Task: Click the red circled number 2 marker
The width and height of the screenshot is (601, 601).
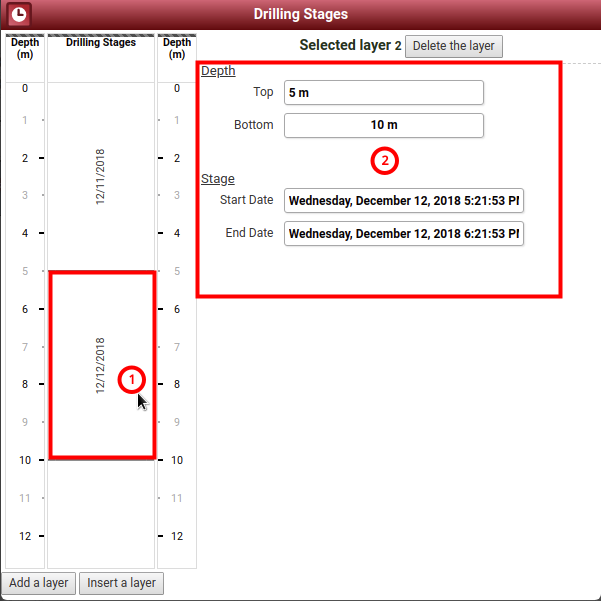Action: pos(385,160)
